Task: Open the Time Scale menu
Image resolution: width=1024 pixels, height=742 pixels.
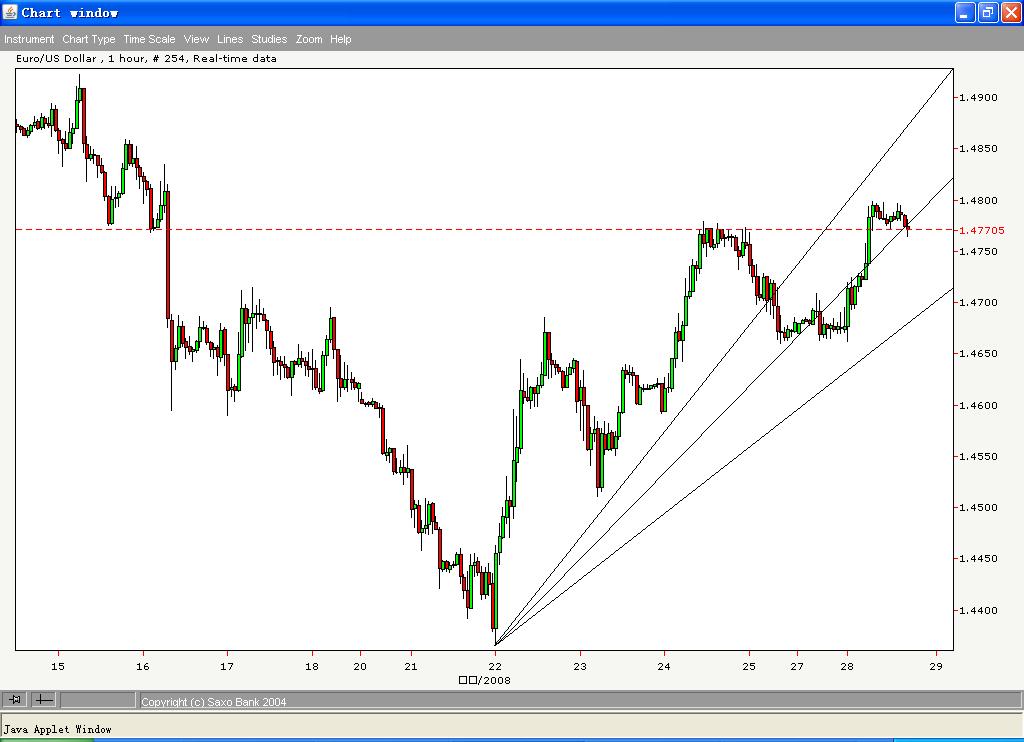Action: click(149, 39)
